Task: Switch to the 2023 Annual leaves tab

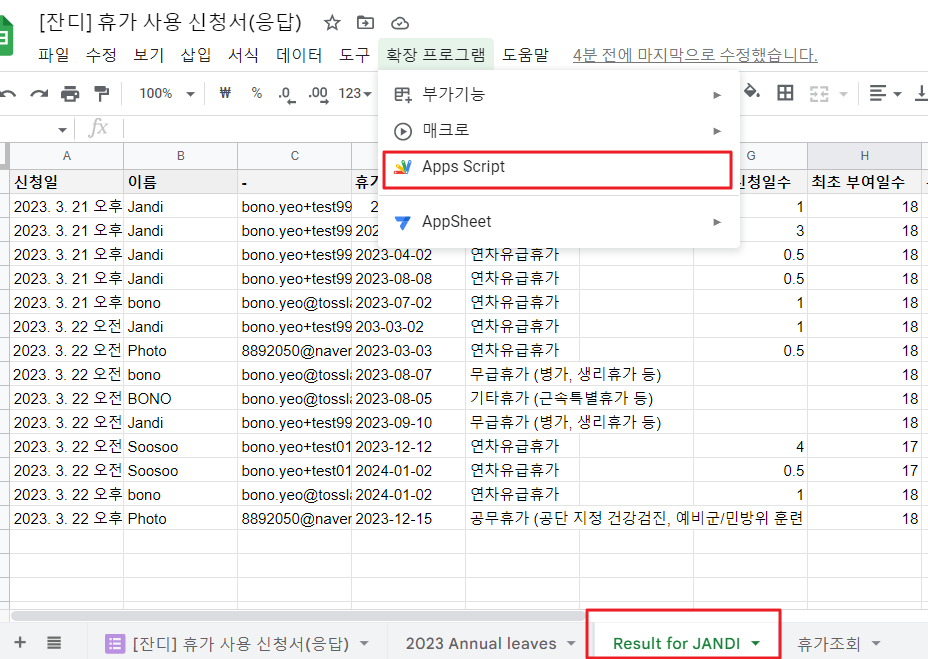Action: 481,643
